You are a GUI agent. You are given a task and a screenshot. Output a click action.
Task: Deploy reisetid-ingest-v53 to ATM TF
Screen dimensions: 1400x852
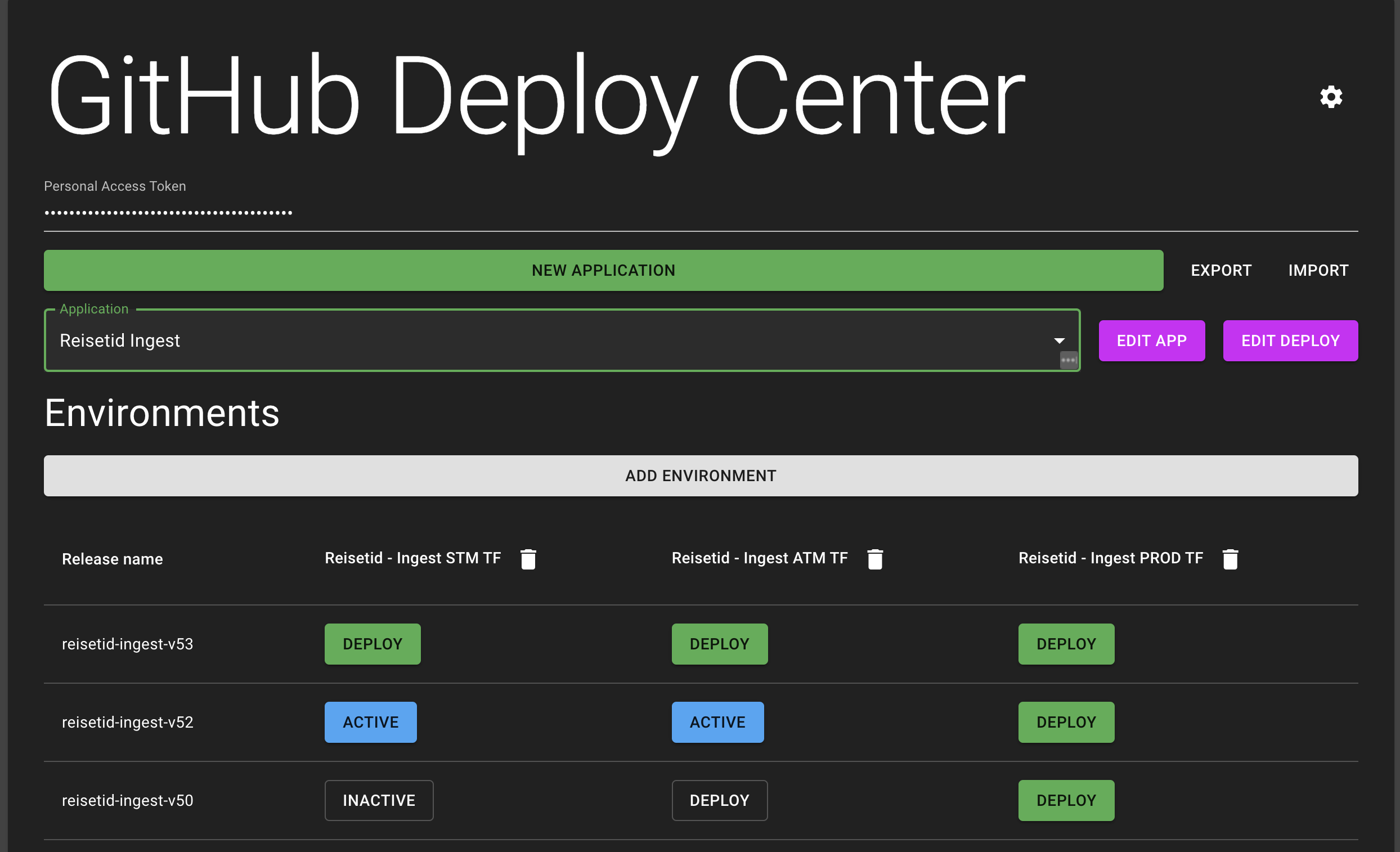719,644
